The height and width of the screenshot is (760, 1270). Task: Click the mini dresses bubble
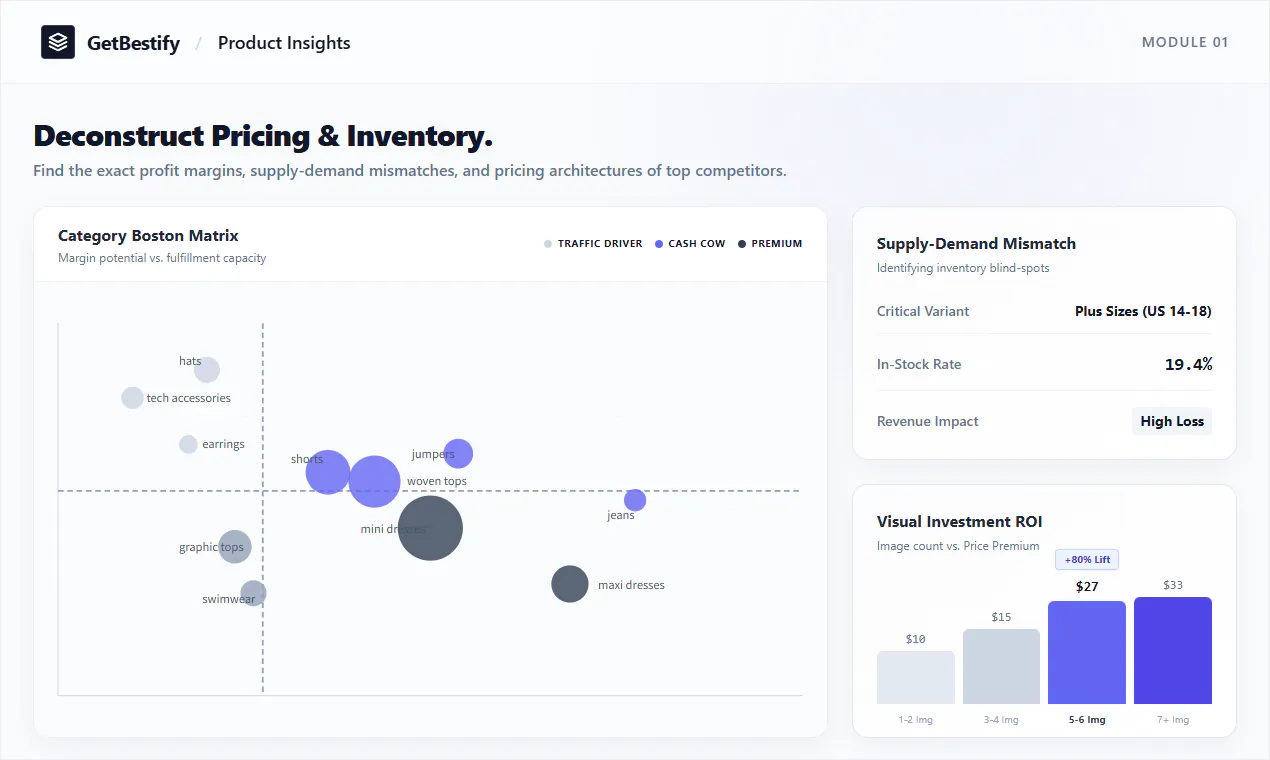point(430,527)
